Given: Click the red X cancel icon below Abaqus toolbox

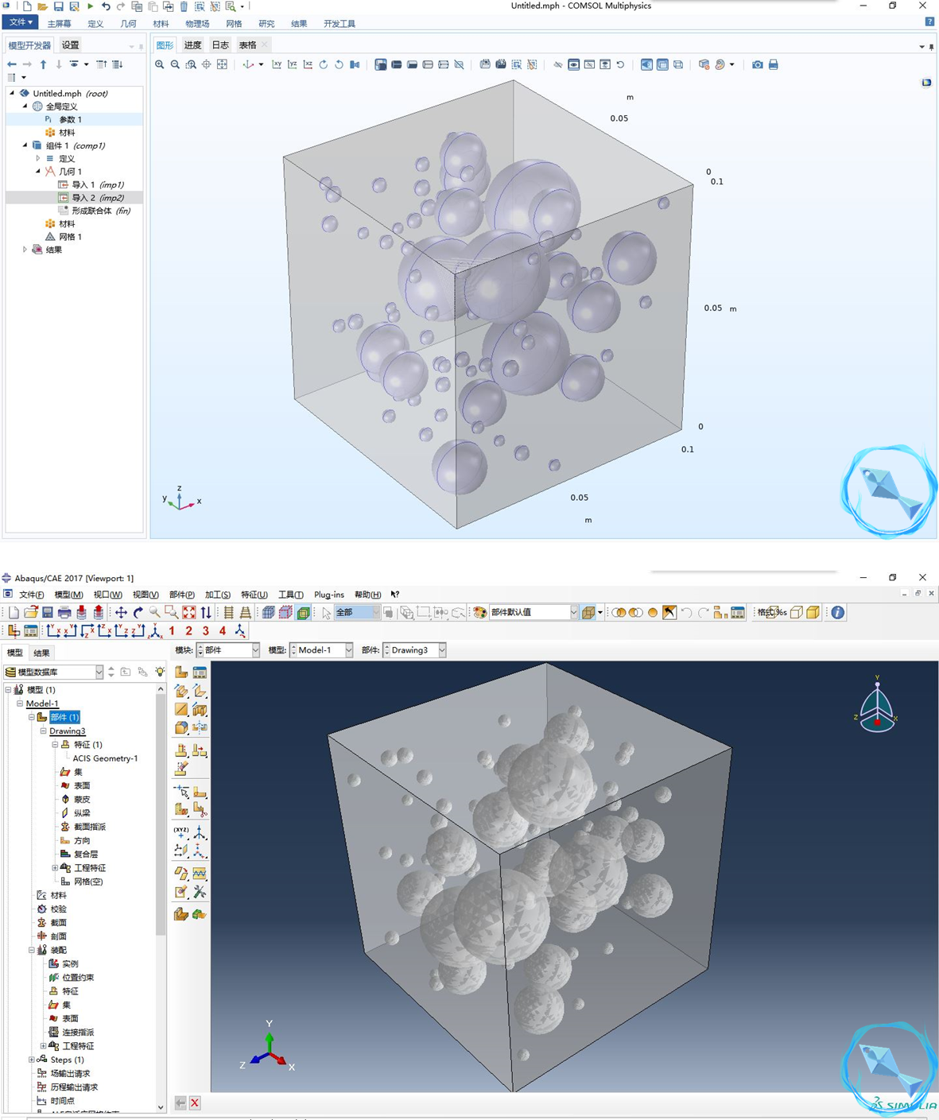Looking at the screenshot, I should (195, 1102).
